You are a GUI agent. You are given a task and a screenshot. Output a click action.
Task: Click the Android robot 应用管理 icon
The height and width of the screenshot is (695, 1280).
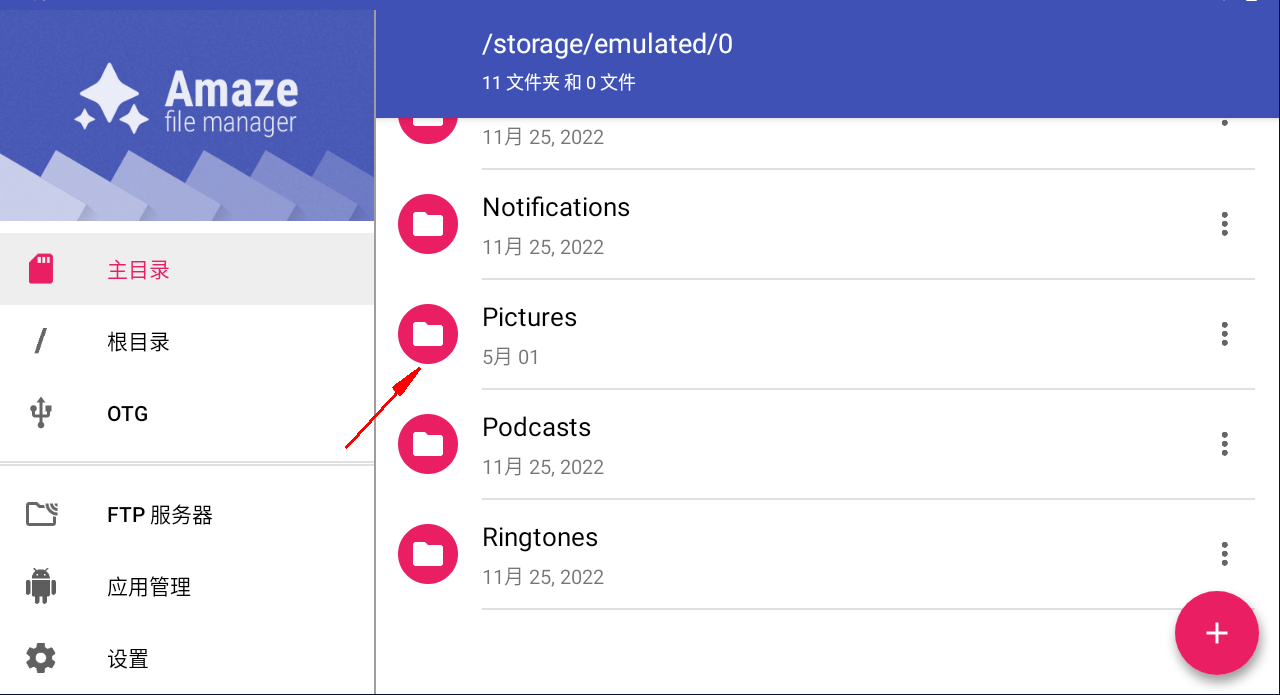41,587
